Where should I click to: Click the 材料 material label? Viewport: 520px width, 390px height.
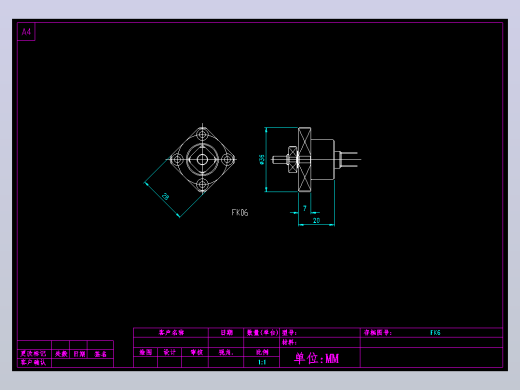pos(289,342)
